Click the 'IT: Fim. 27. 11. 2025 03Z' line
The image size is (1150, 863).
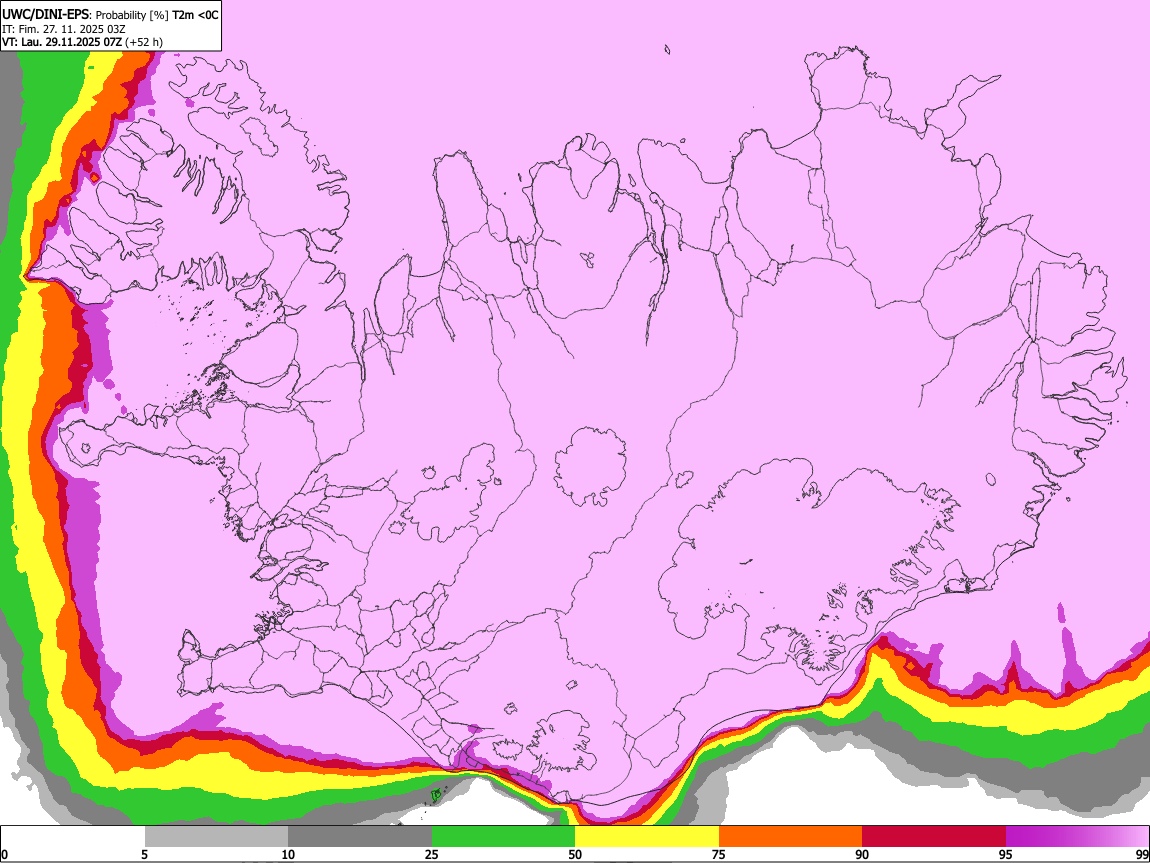pyautogui.click(x=64, y=29)
